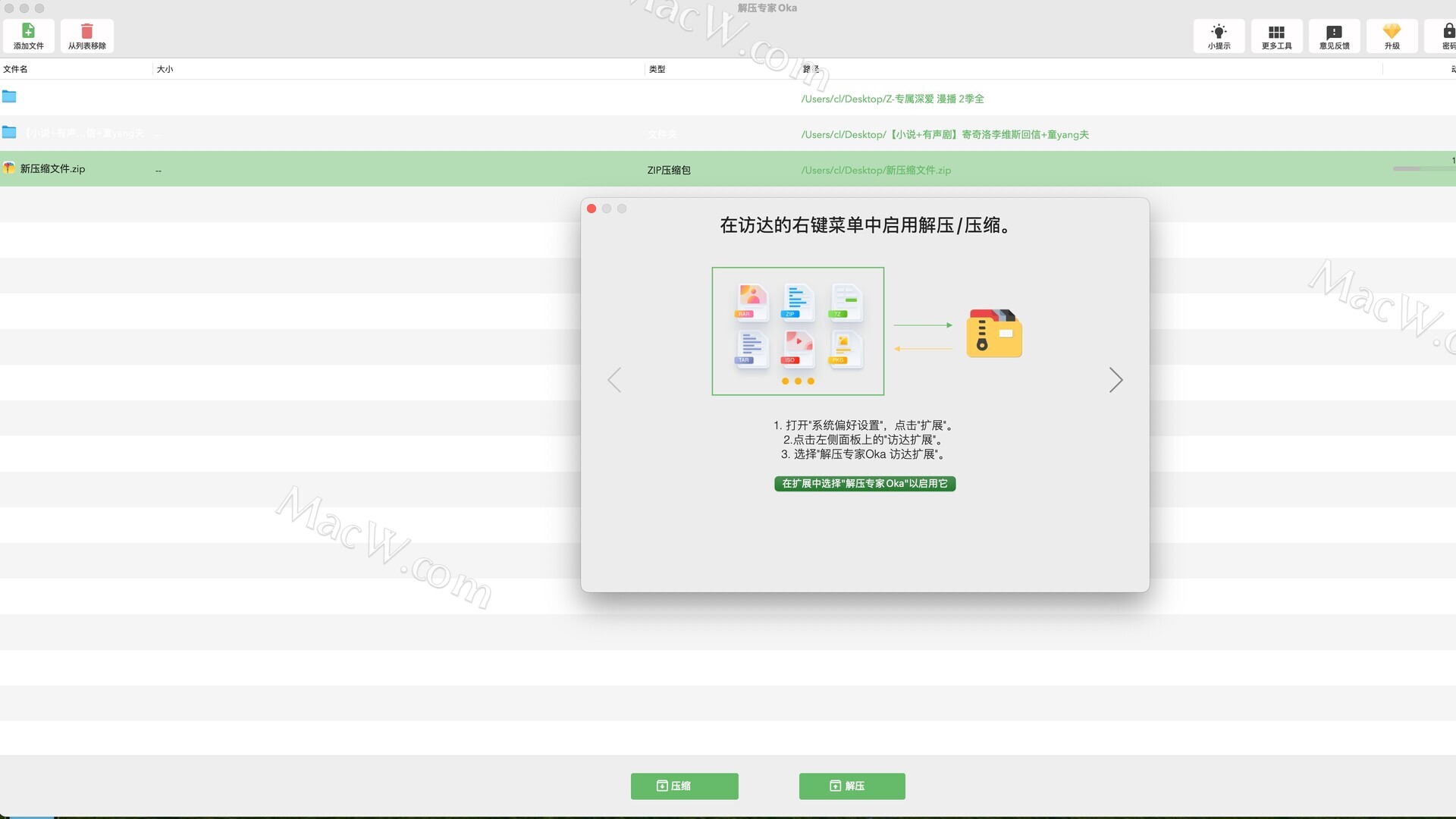Open 更多工具 grid icon
The image size is (1456, 819).
(x=1276, y=32)
